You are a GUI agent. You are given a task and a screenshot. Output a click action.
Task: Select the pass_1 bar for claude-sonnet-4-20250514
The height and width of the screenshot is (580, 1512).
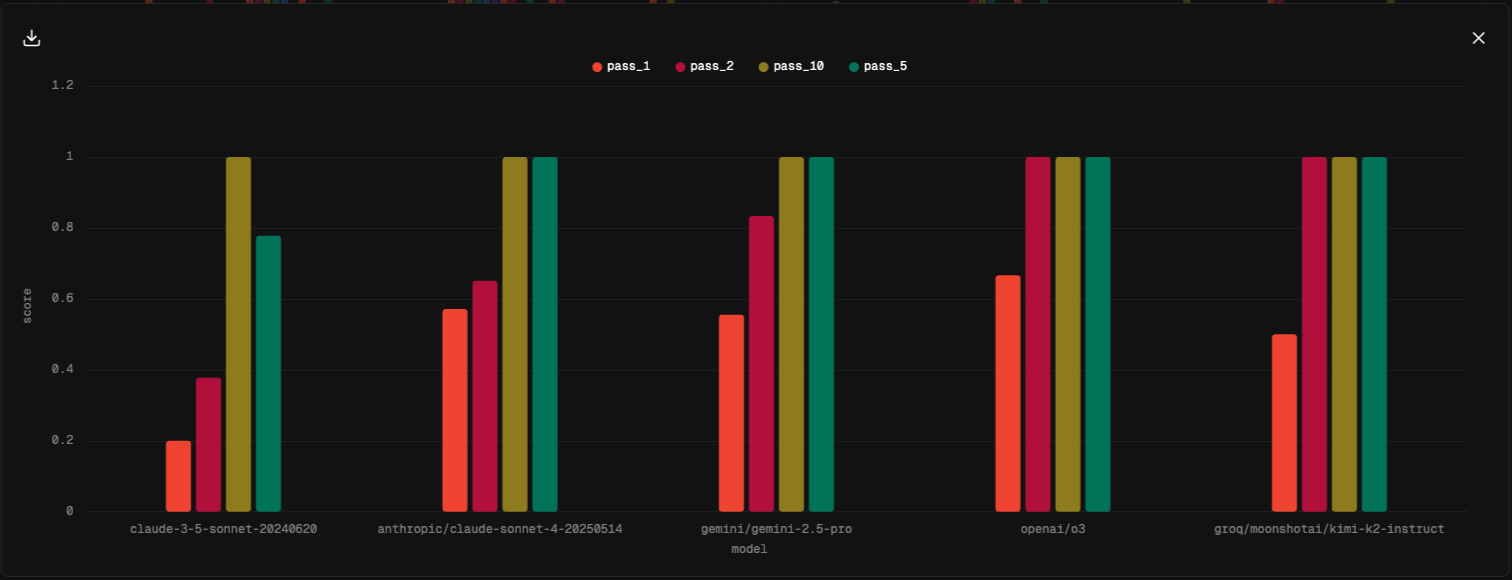455,410
